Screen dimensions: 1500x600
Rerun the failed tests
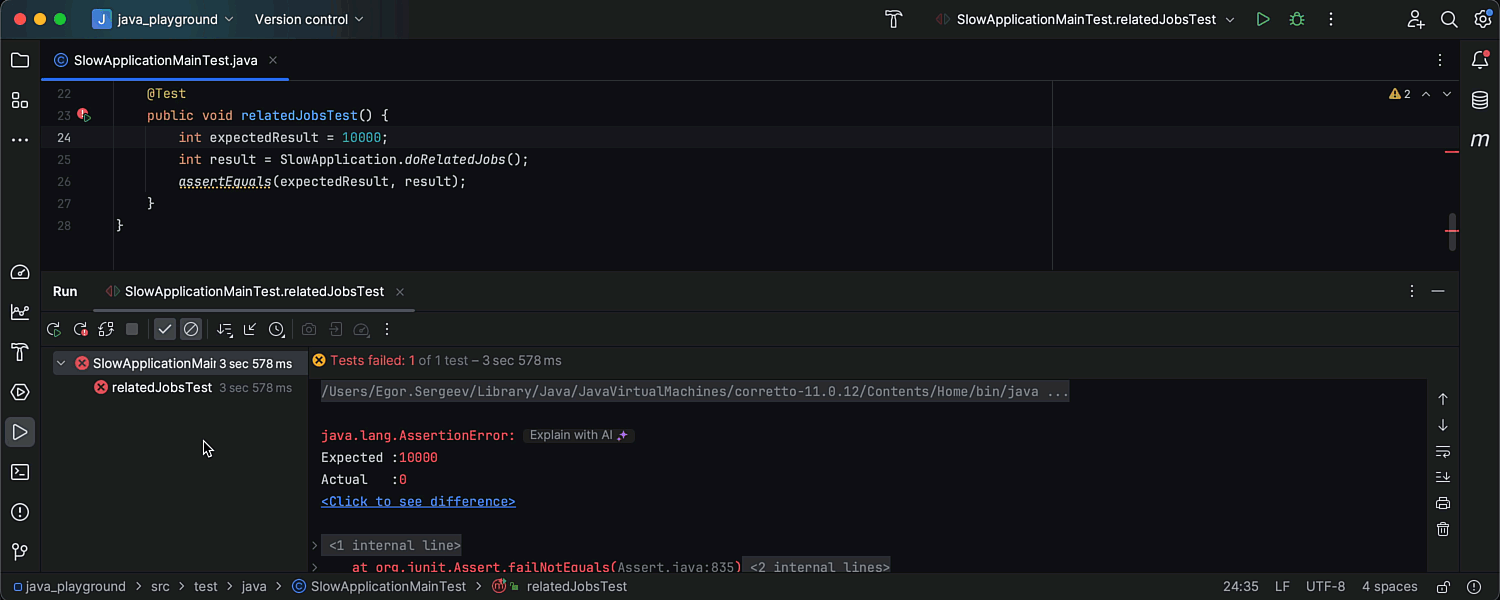pyautogui.click(x=80, y=329)
